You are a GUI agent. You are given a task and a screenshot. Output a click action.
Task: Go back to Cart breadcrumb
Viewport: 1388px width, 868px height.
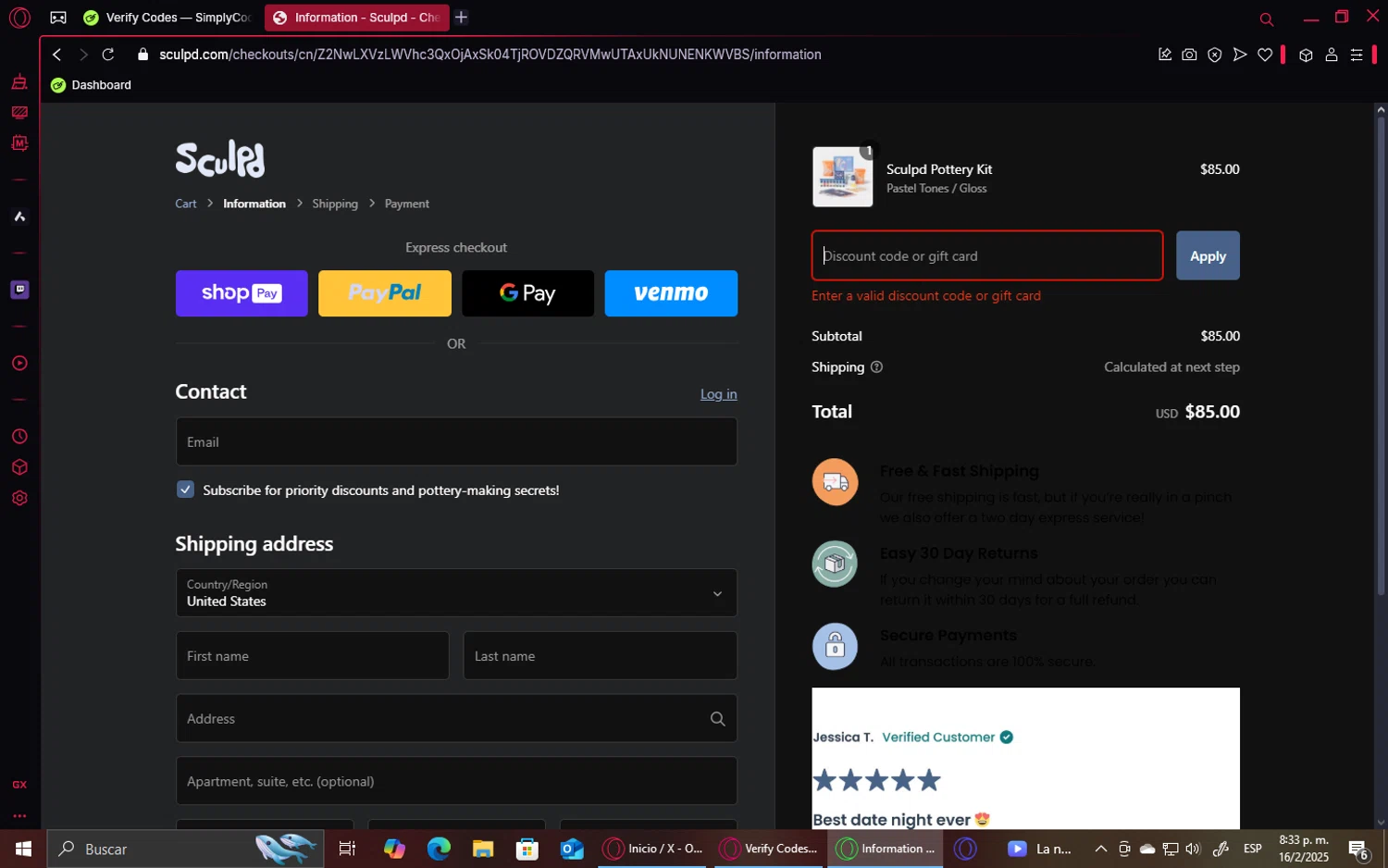(x=186, y=204)
